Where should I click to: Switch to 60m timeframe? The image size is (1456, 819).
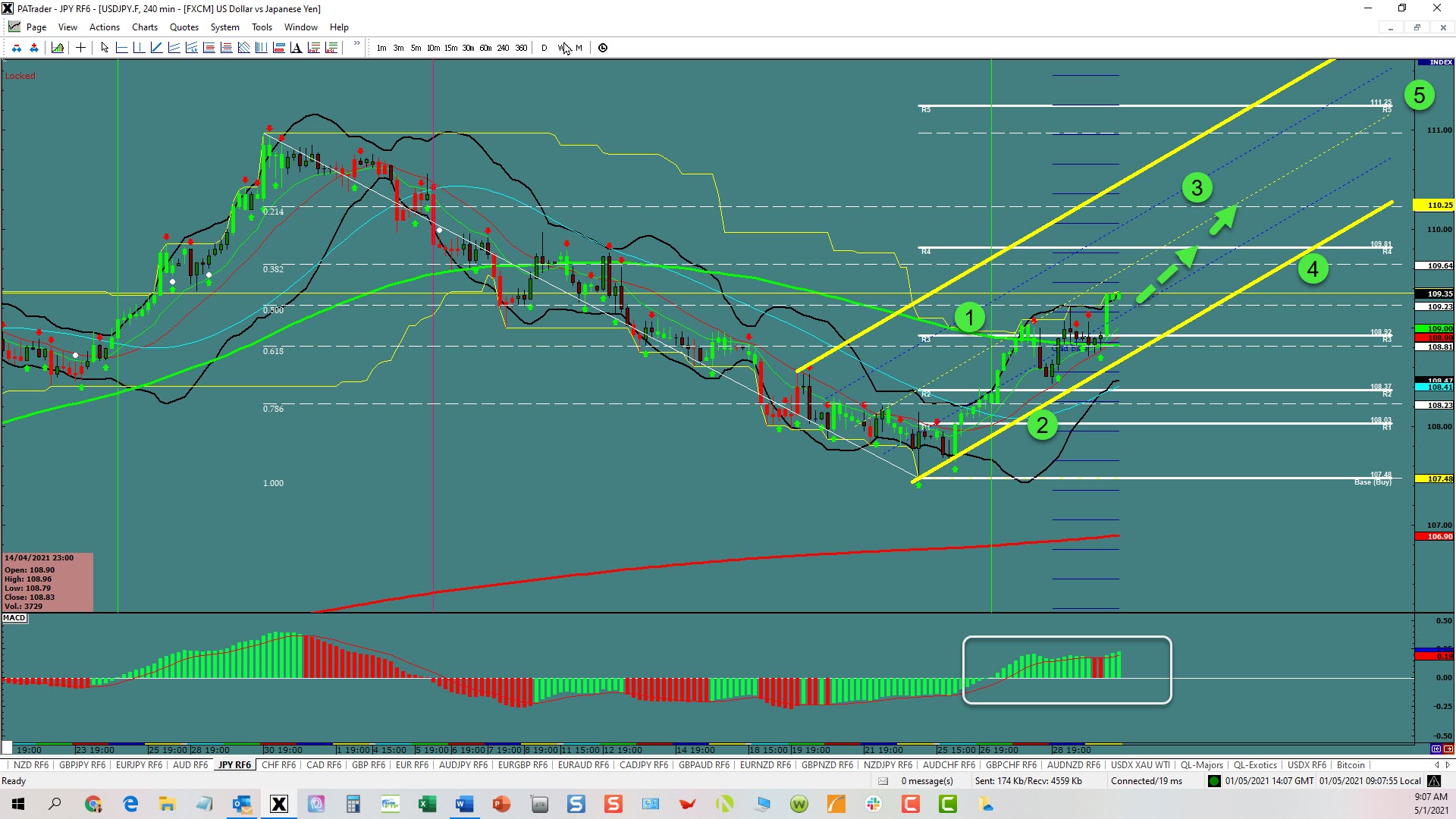click(485, 48)
